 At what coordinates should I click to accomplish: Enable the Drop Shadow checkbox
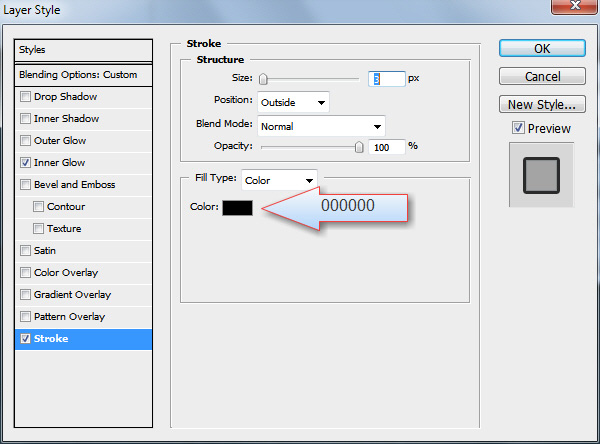click(x=25, y=96)
